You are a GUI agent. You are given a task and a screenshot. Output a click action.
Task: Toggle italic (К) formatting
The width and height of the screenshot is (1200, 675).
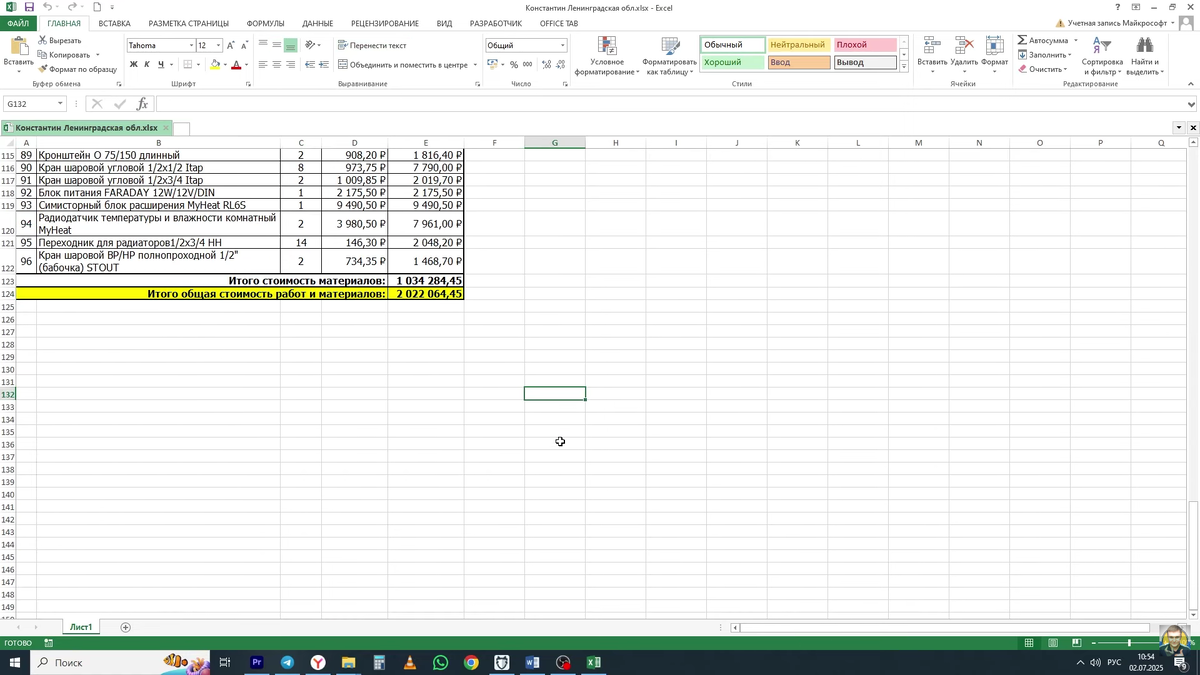(x=146, y=65)
